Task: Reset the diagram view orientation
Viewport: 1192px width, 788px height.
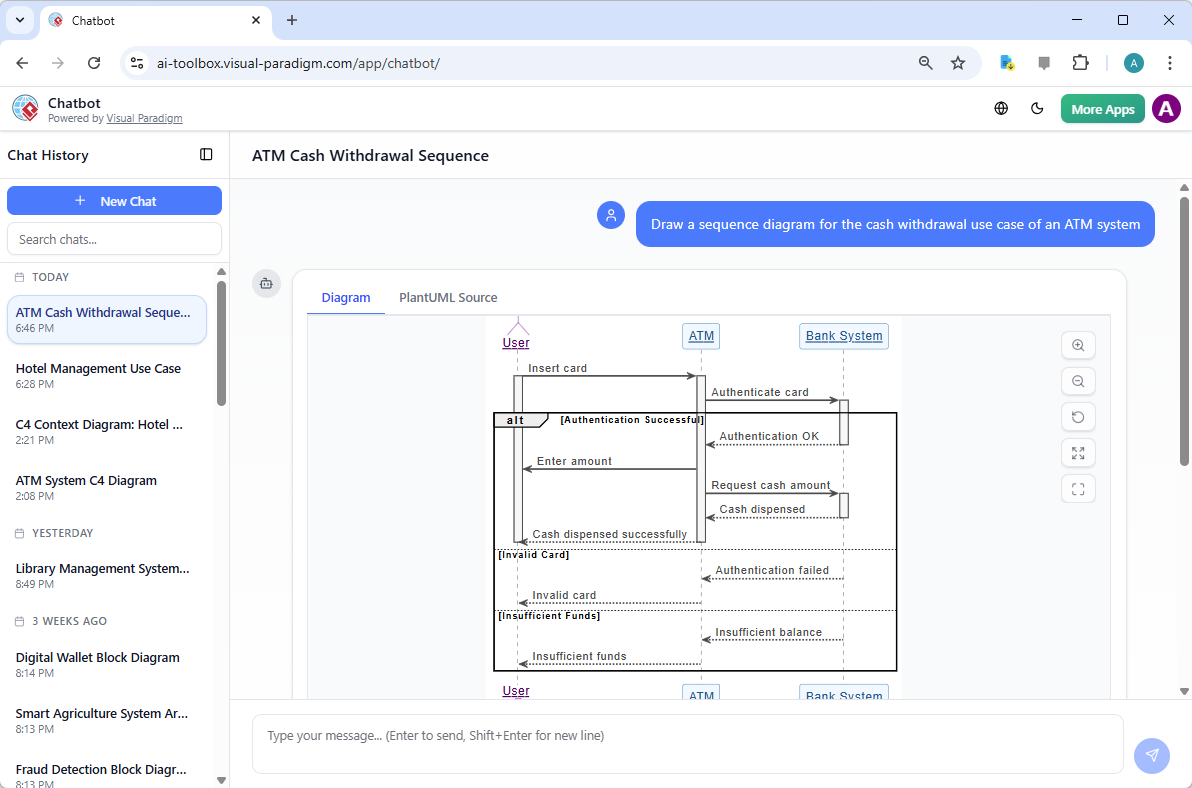Action: pos(1078,417)
